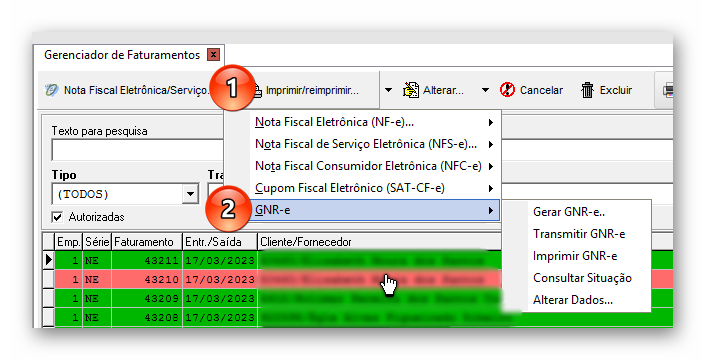
Task: Choose Transmitir GNR-e from the submenu
Action: coord(579,234)
